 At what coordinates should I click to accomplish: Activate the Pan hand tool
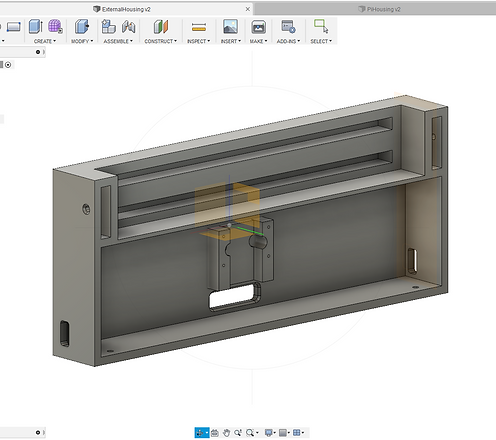click(226, 433)
